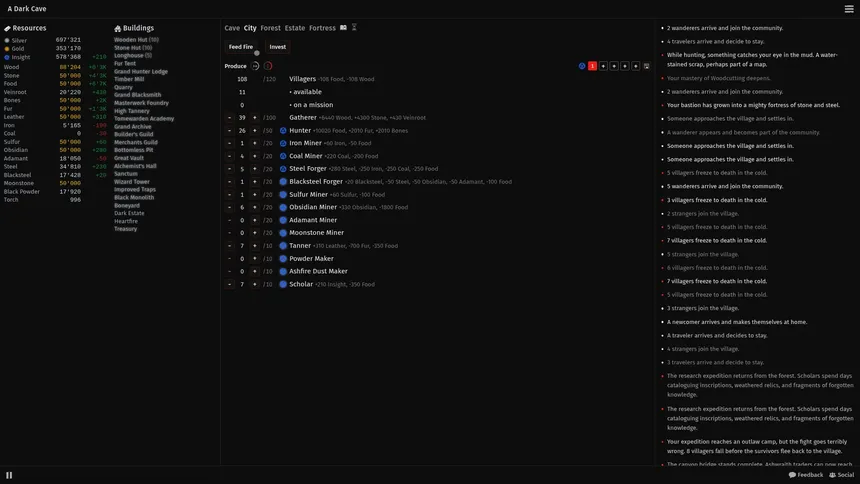Click the Buildings header icon
The width and height of the screenshot is (860, 484).
117,28
